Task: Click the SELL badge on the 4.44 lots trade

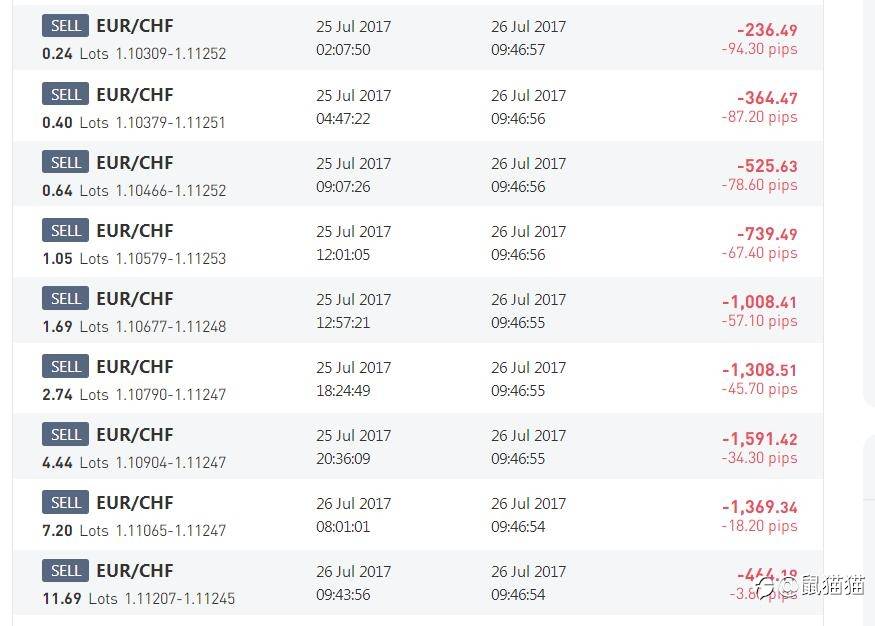Action: pos(65,435)
